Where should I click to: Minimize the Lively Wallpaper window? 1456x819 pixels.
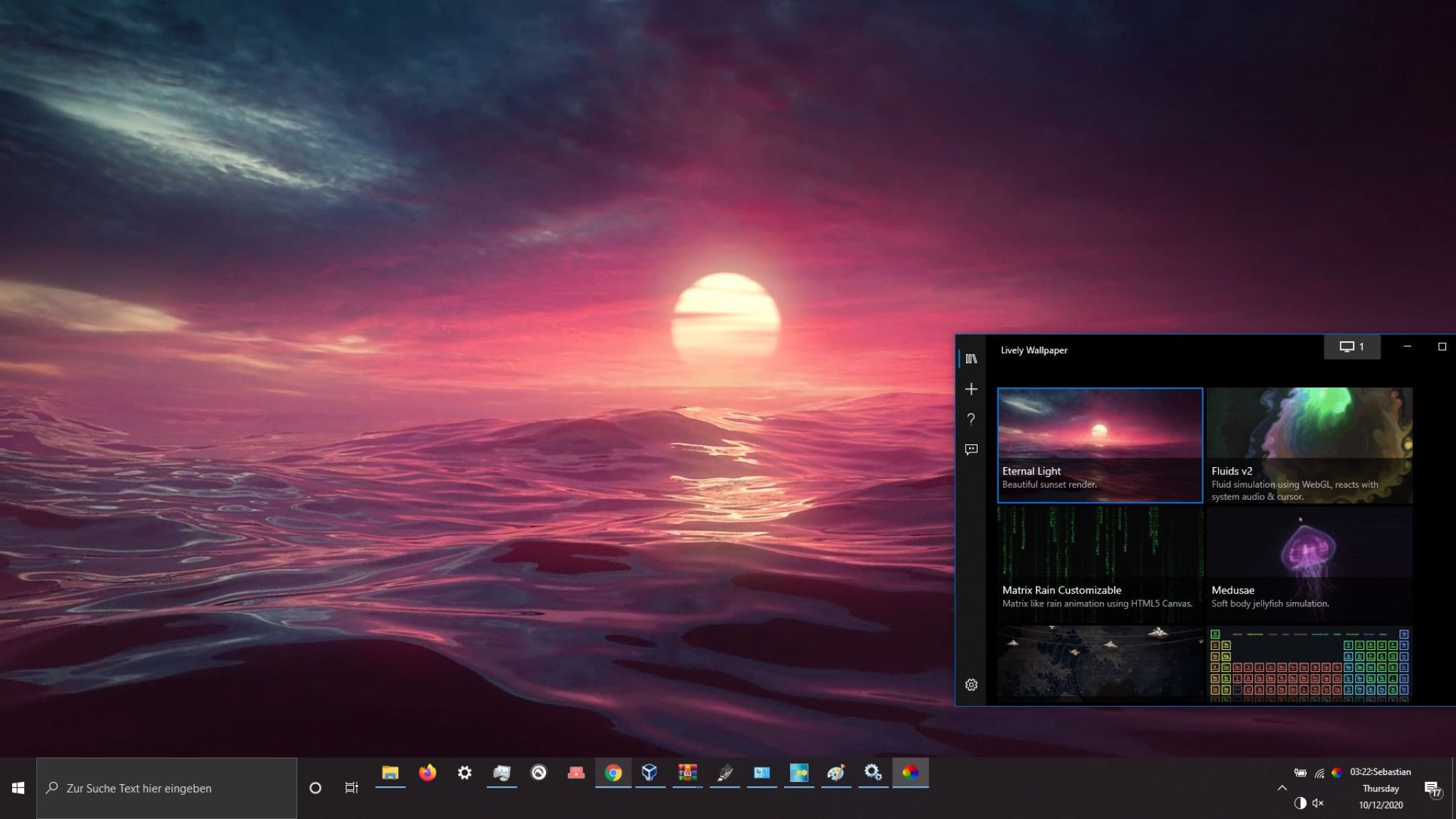point(1407,347)
